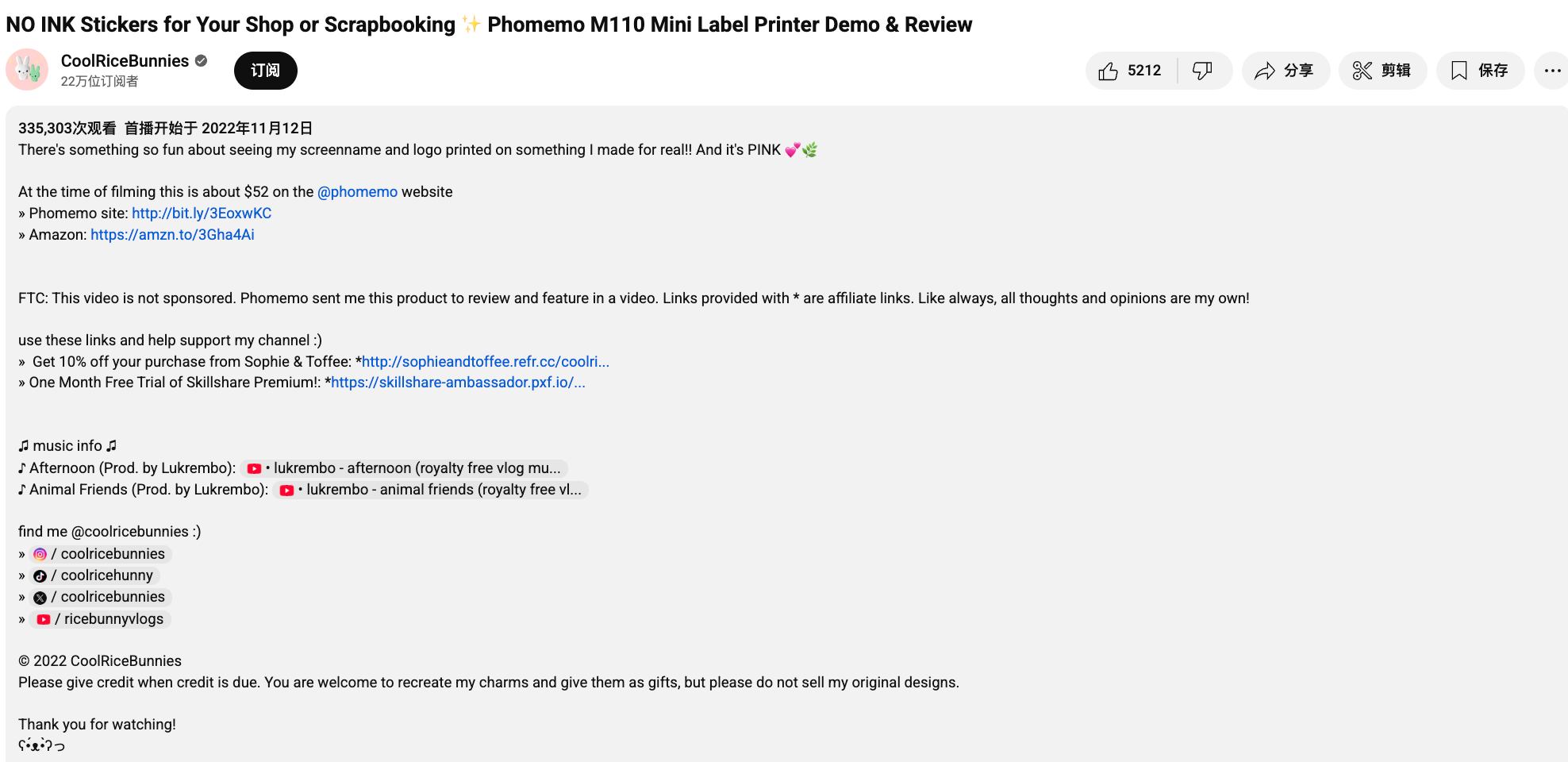Open the lukrembo animal friends video link
1568x762 pixels.
432,490
